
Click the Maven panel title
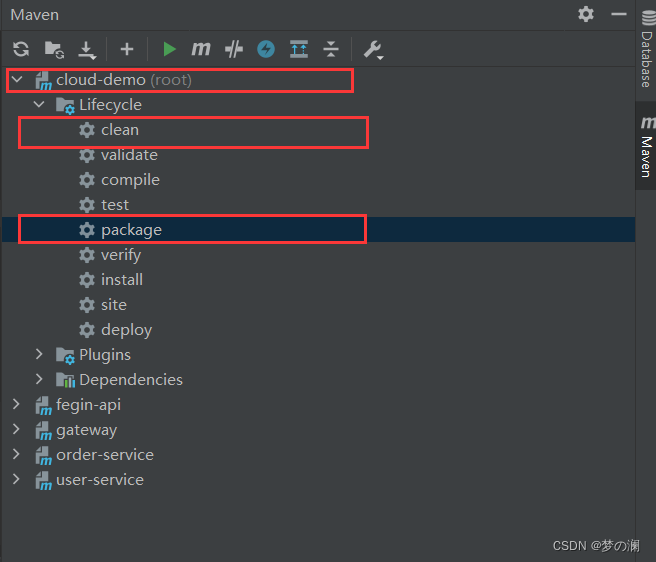tap(35, 15)
